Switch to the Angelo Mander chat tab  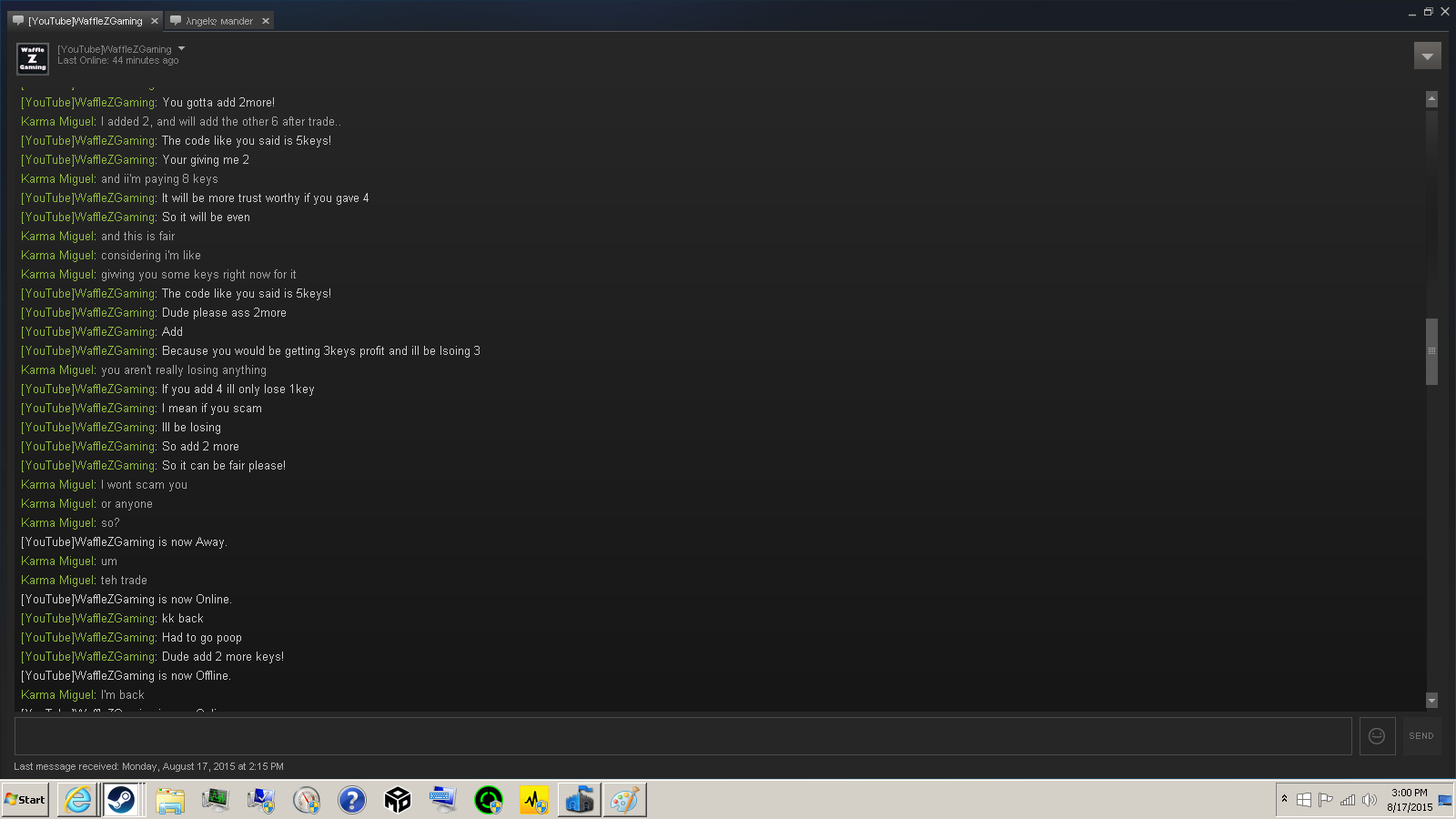pos(218,21)
